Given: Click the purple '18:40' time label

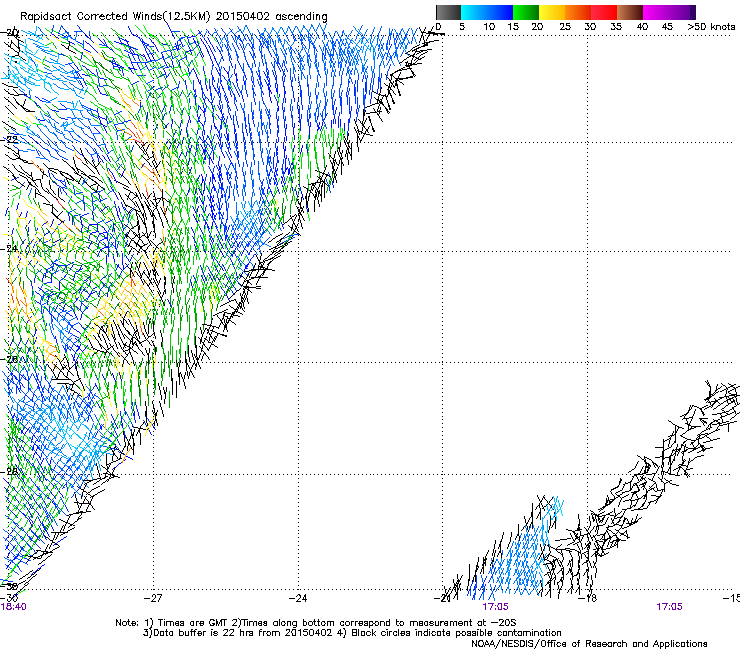Looking at the screenshot, I should tap(13, 607).
